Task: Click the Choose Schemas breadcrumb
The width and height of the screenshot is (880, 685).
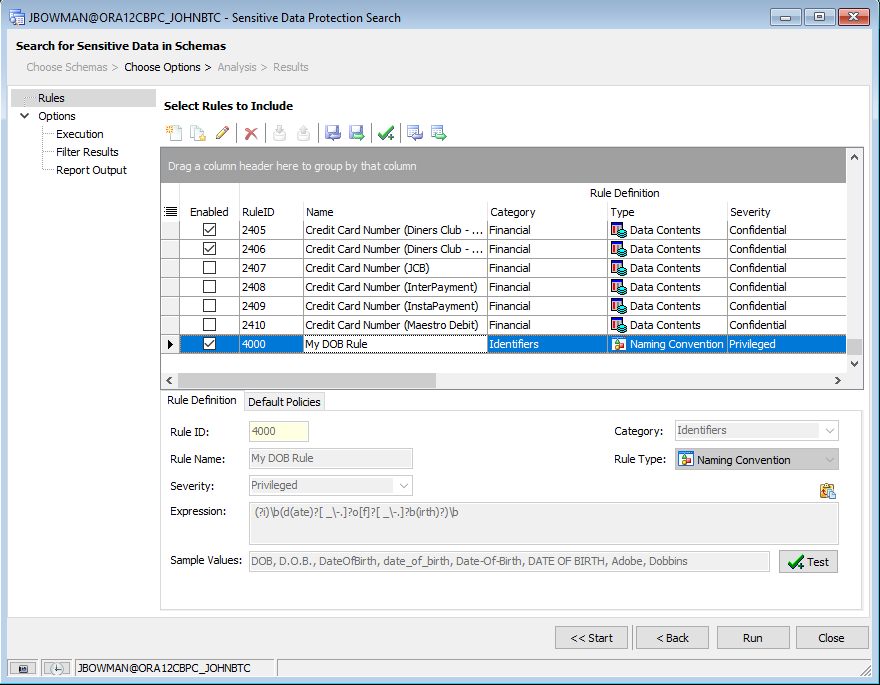Action: click(67, 67)
